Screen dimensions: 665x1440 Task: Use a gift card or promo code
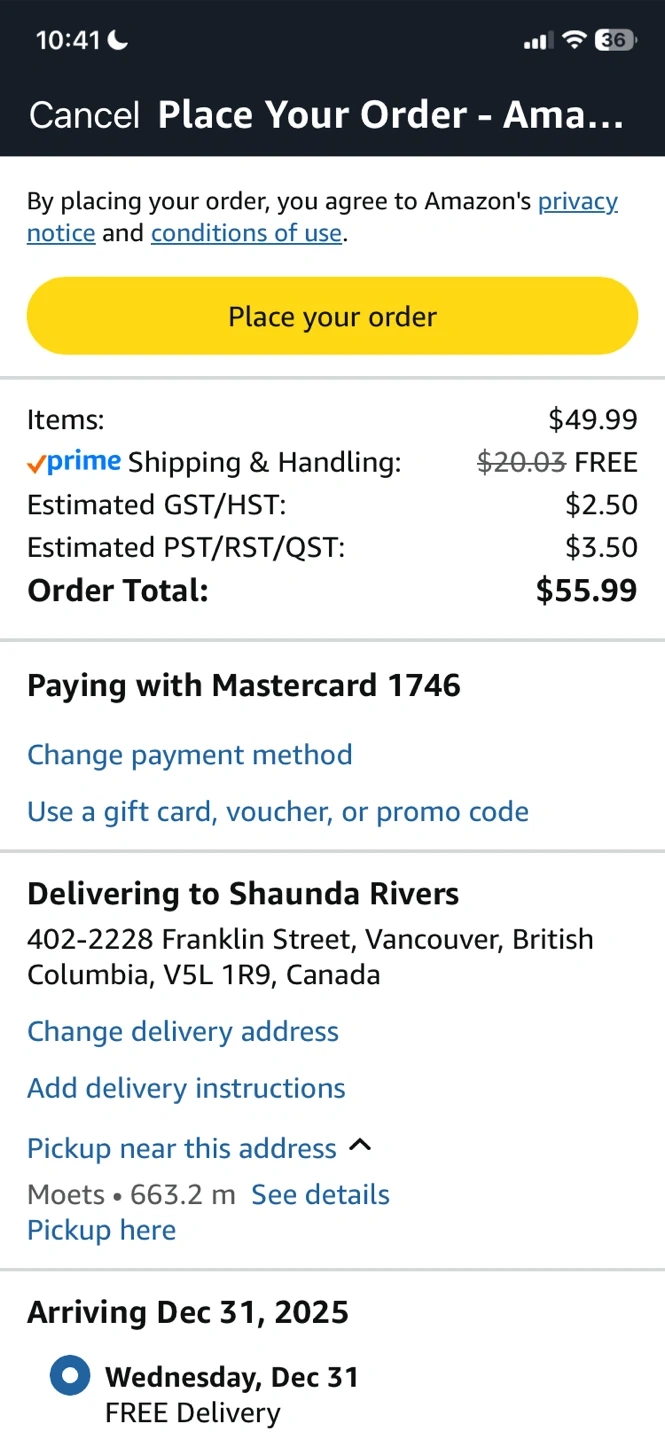[277, 811]
